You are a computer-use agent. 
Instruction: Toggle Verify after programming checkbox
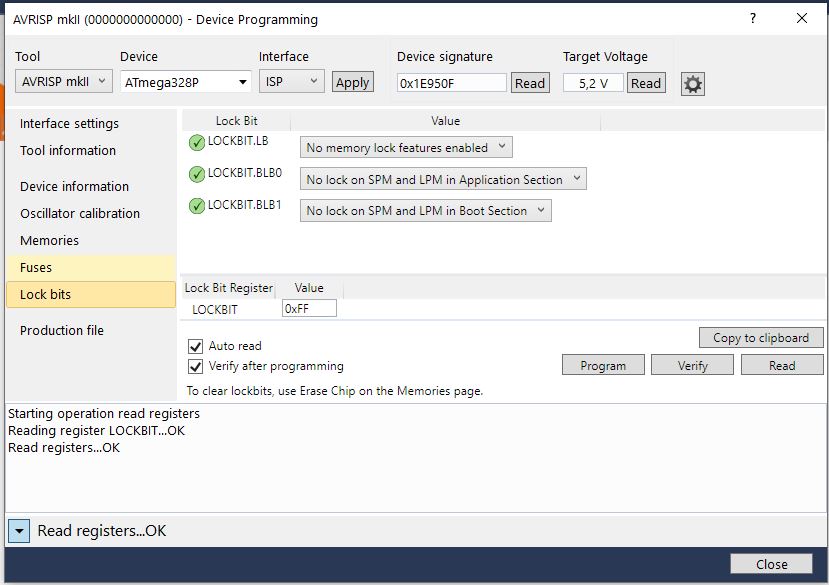point(196,367)
